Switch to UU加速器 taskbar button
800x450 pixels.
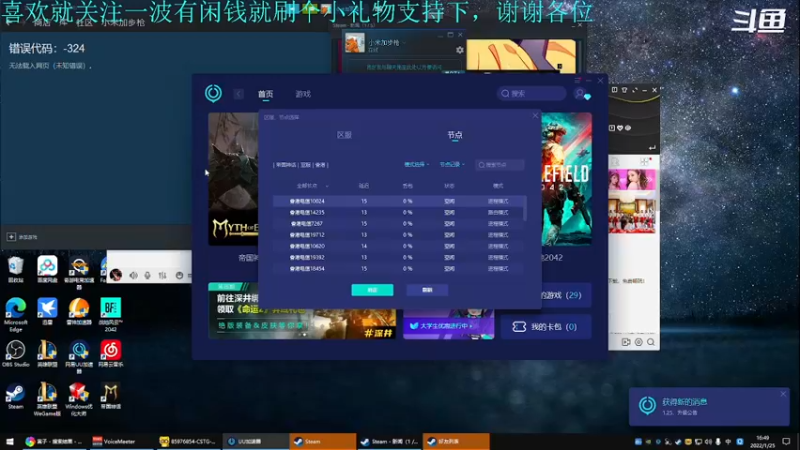tap(255, 441)
